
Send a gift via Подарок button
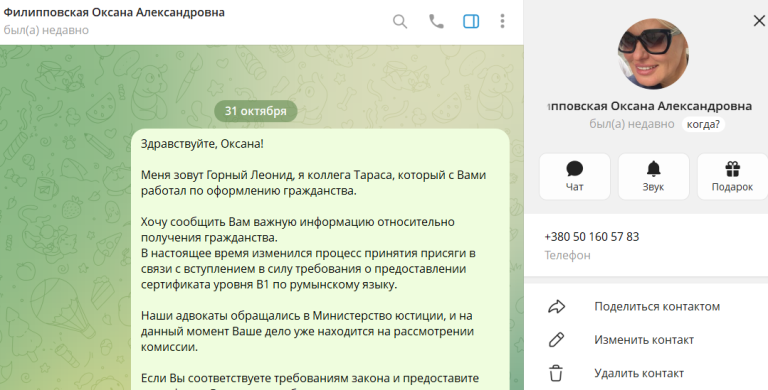point(732,176)
